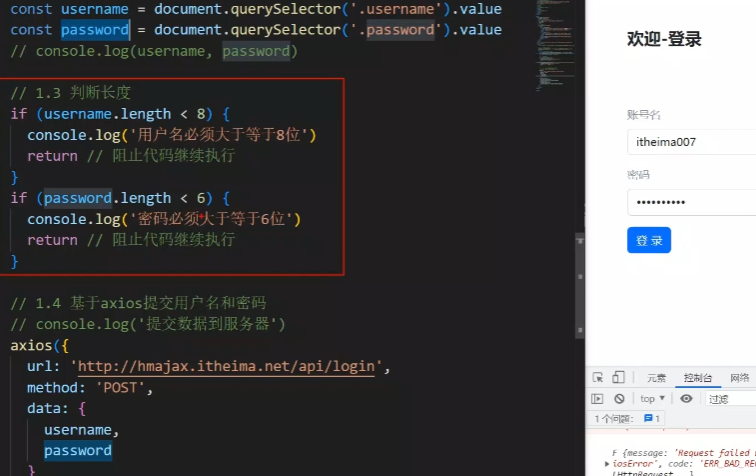Image resolution: width=756 pixels, height=476 pixels.
Task: Click 'username.length < 8' condition
Action: click(x=125, y=114)
